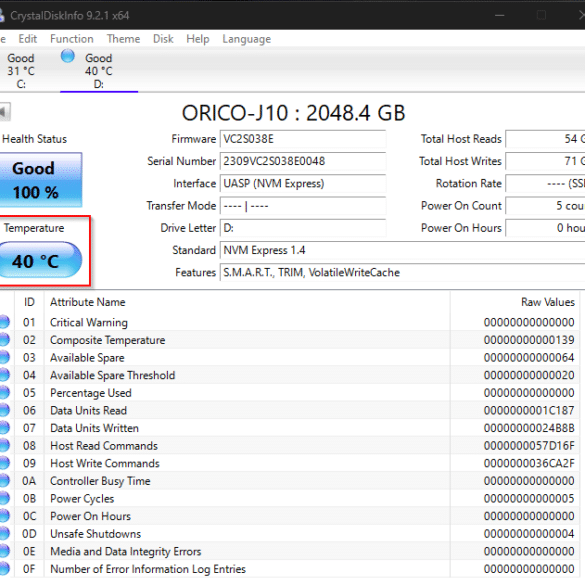585x585 pixels.
Task: Click the status orb for Critical Warning row
Action: 4,322
